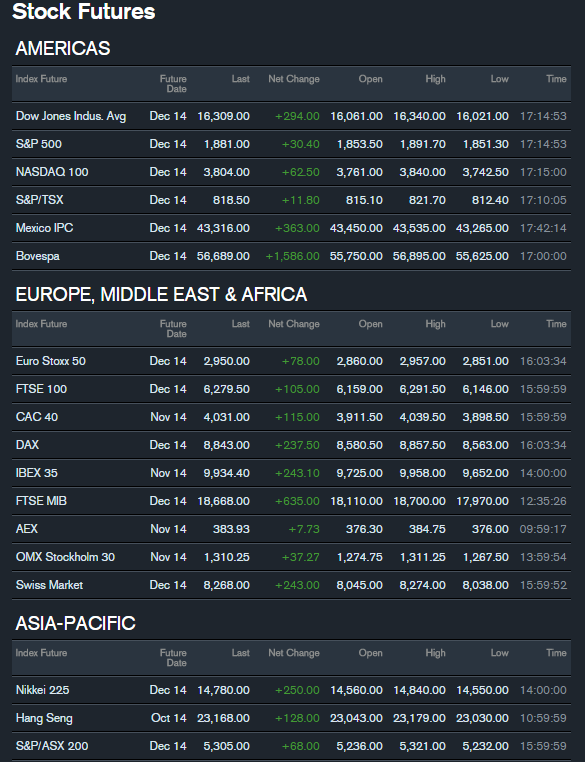Viewport: 585px width, 762px height.
Task: Open the Dow Jones Indus. Avg link
Action: (x=71, y=116)
